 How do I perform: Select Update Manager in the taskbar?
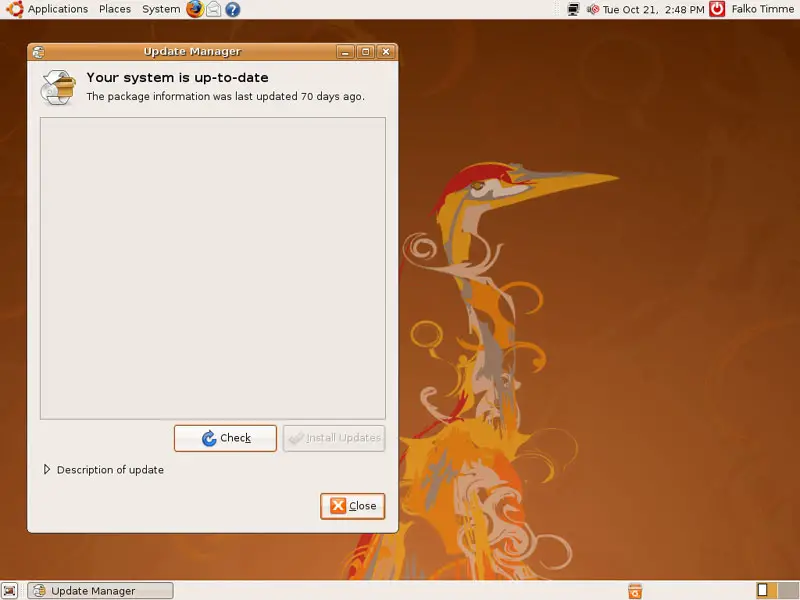(x=101, y=591)
